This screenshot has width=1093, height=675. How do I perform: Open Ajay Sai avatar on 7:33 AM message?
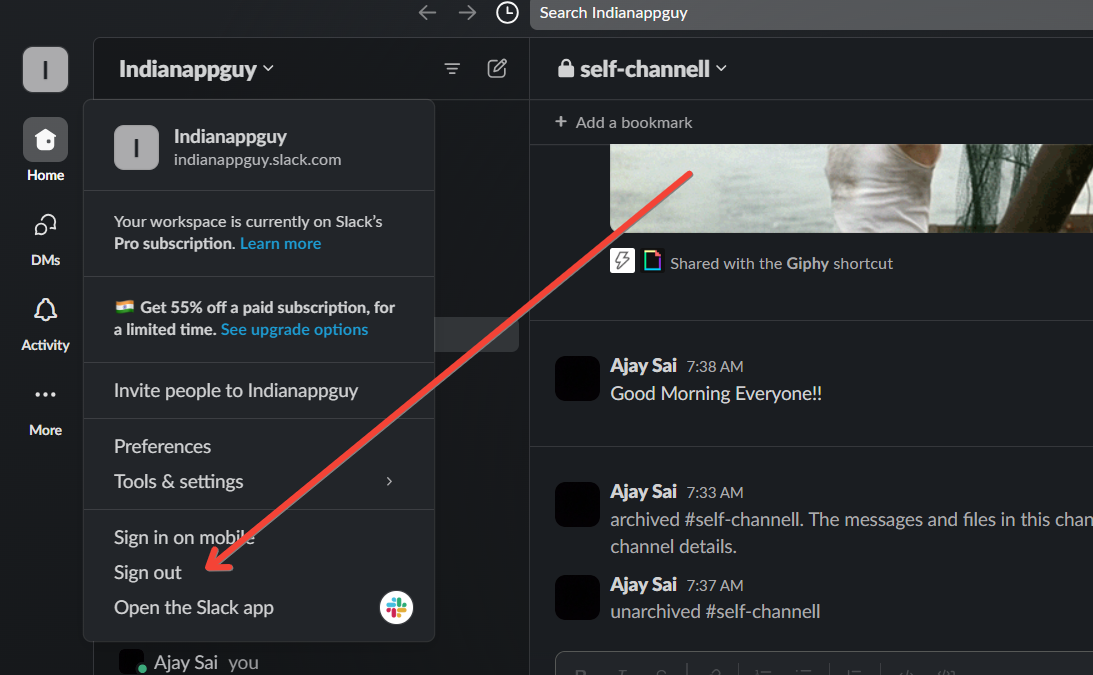coord(577,504)
